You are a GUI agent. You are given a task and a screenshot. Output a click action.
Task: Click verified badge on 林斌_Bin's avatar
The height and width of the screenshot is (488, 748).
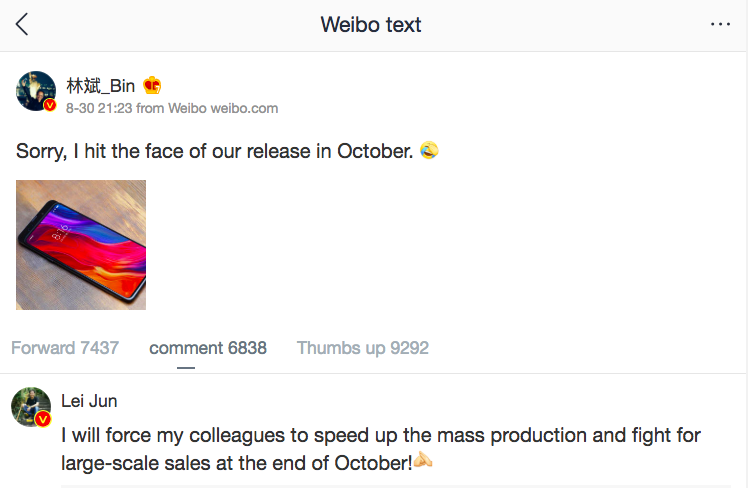click(50, 105)
